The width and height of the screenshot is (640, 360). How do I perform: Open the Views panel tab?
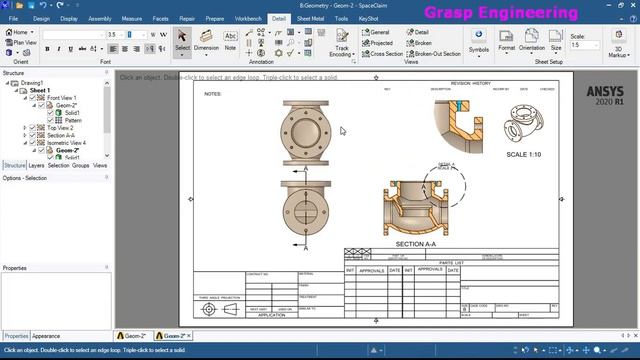coord(100,165)
